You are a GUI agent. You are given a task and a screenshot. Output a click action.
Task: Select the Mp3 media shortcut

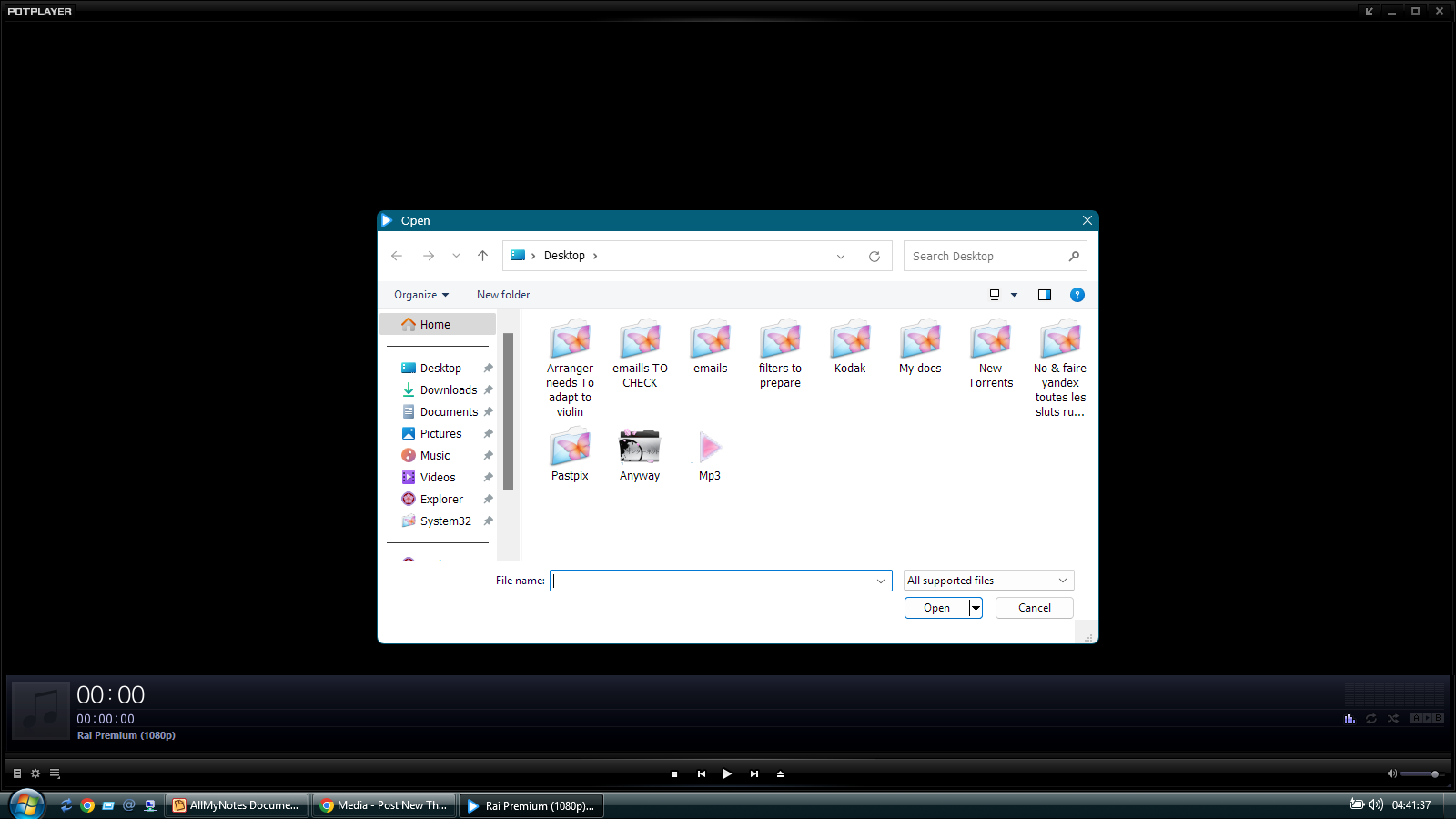pyautogui.click(x=710, y=455)
